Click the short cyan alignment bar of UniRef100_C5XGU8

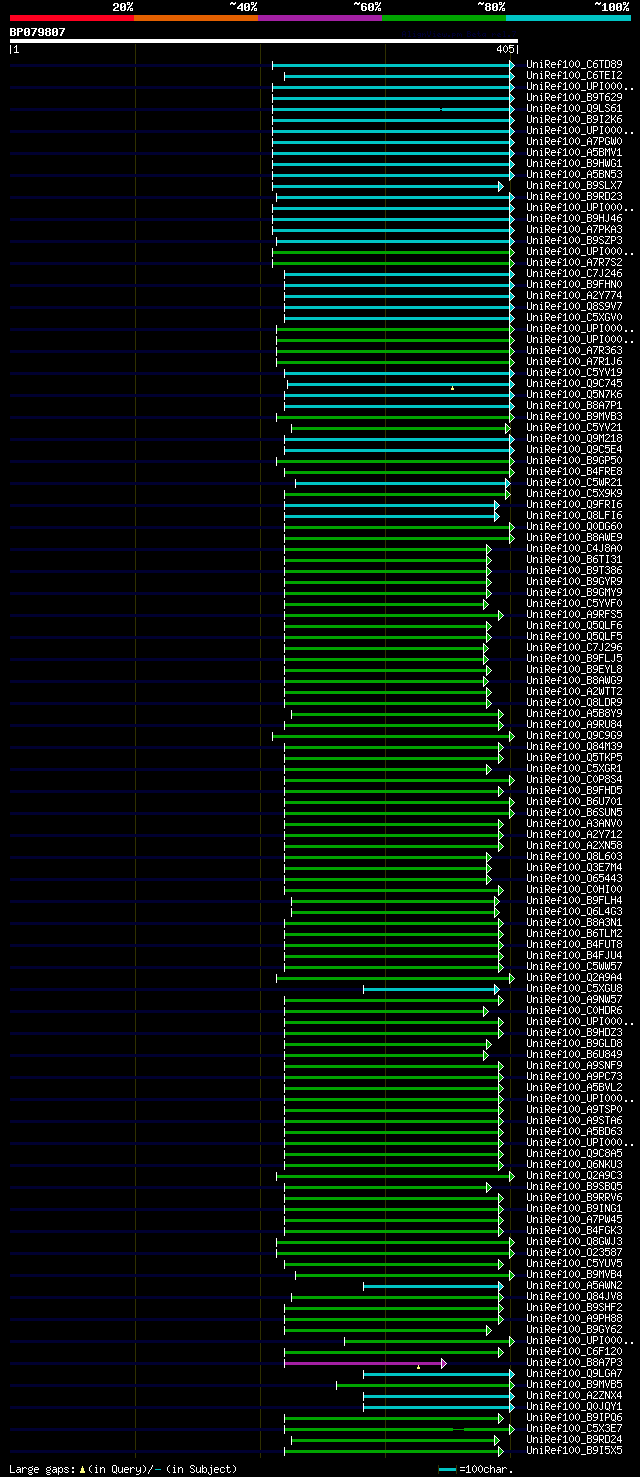tap(430, 988)
